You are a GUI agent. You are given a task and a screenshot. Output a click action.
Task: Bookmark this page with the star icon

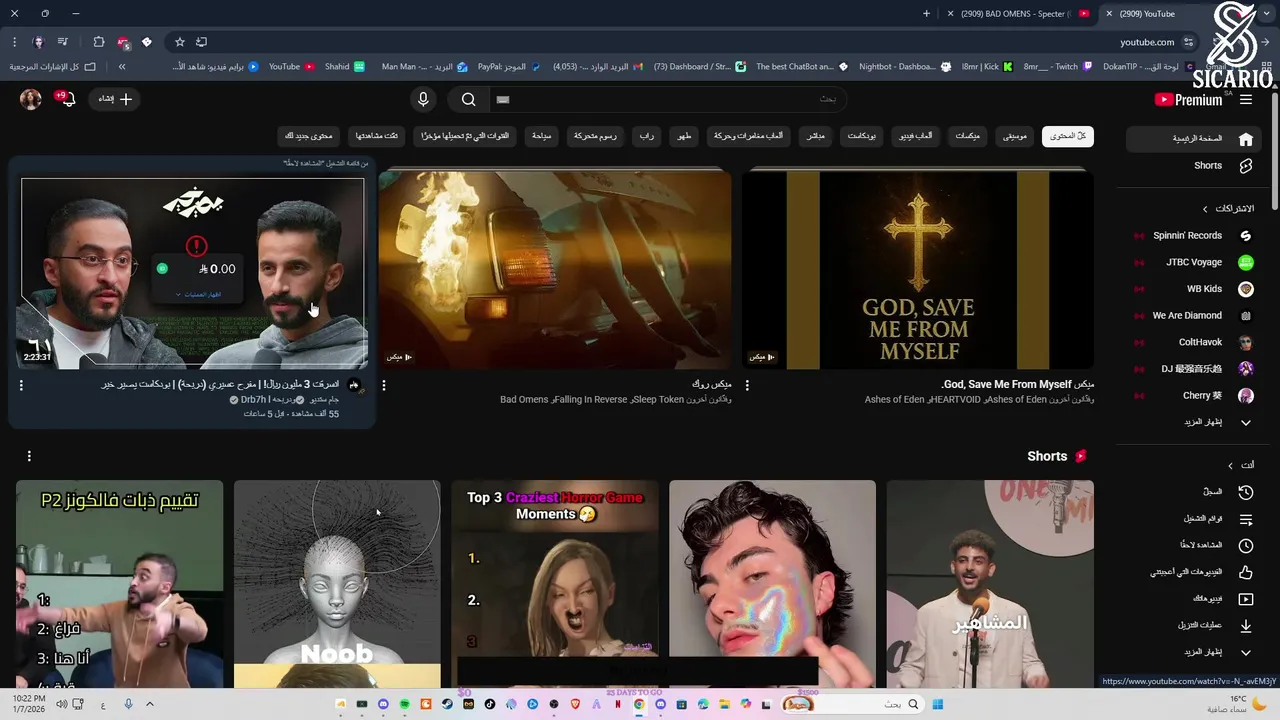coord(179,42)
